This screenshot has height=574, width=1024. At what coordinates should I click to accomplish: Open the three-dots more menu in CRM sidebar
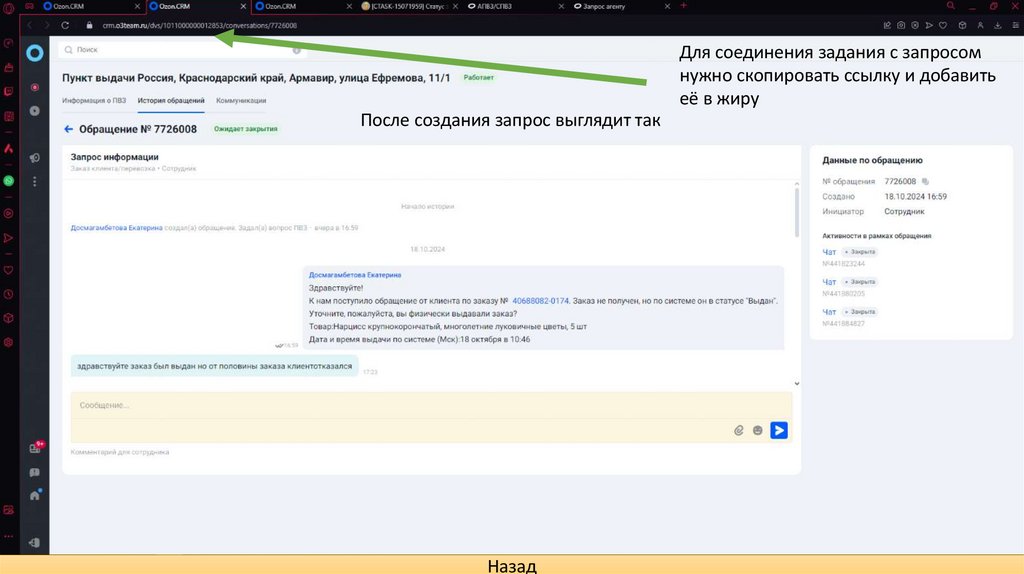click(35, 182)
